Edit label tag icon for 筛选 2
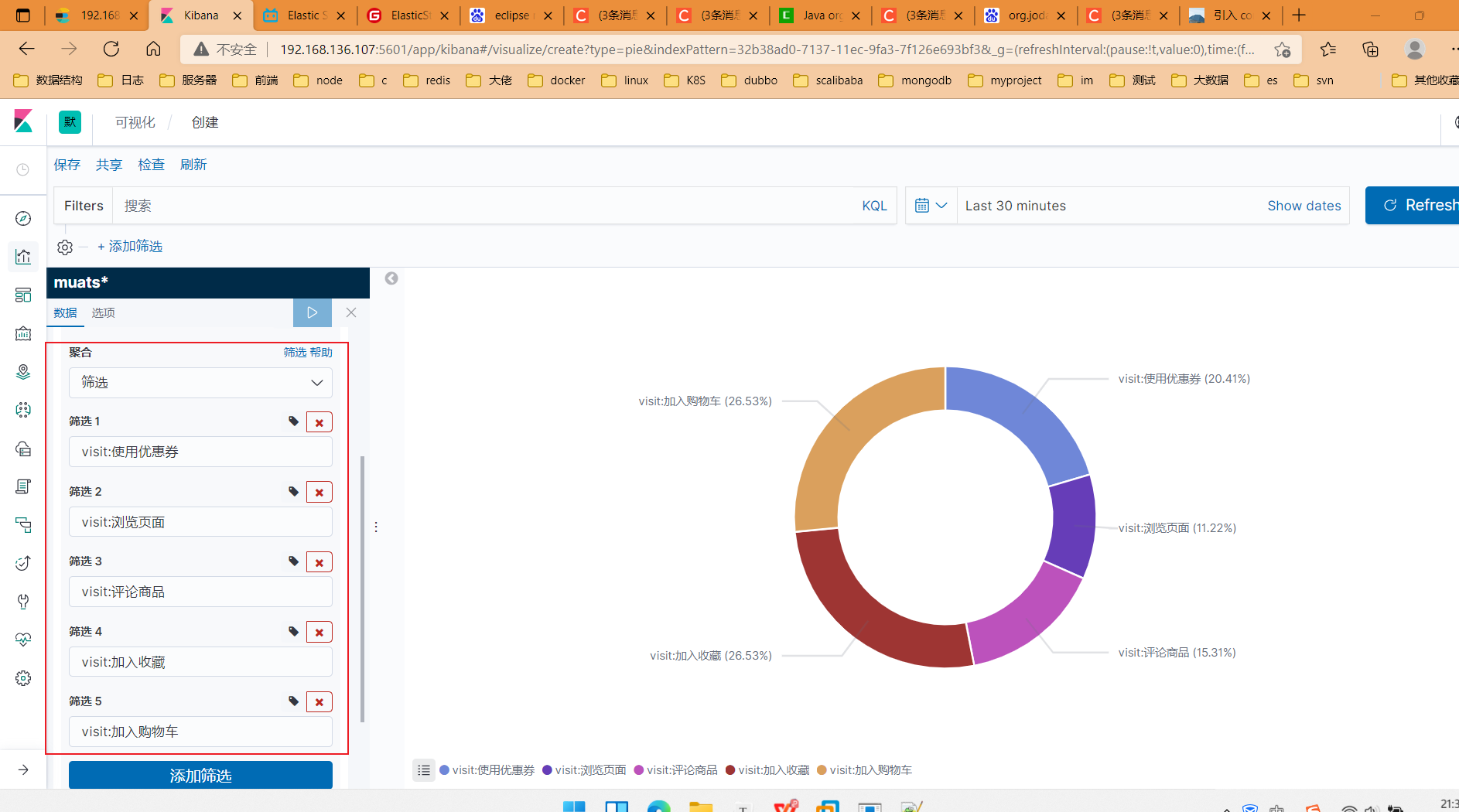1459x812 pixels. (x=293, y=492)
